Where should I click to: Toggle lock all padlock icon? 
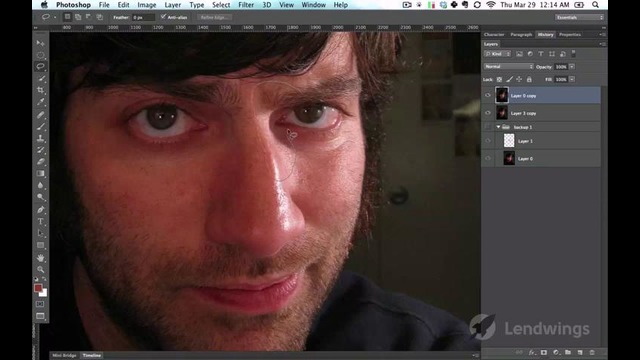point(529,80)
